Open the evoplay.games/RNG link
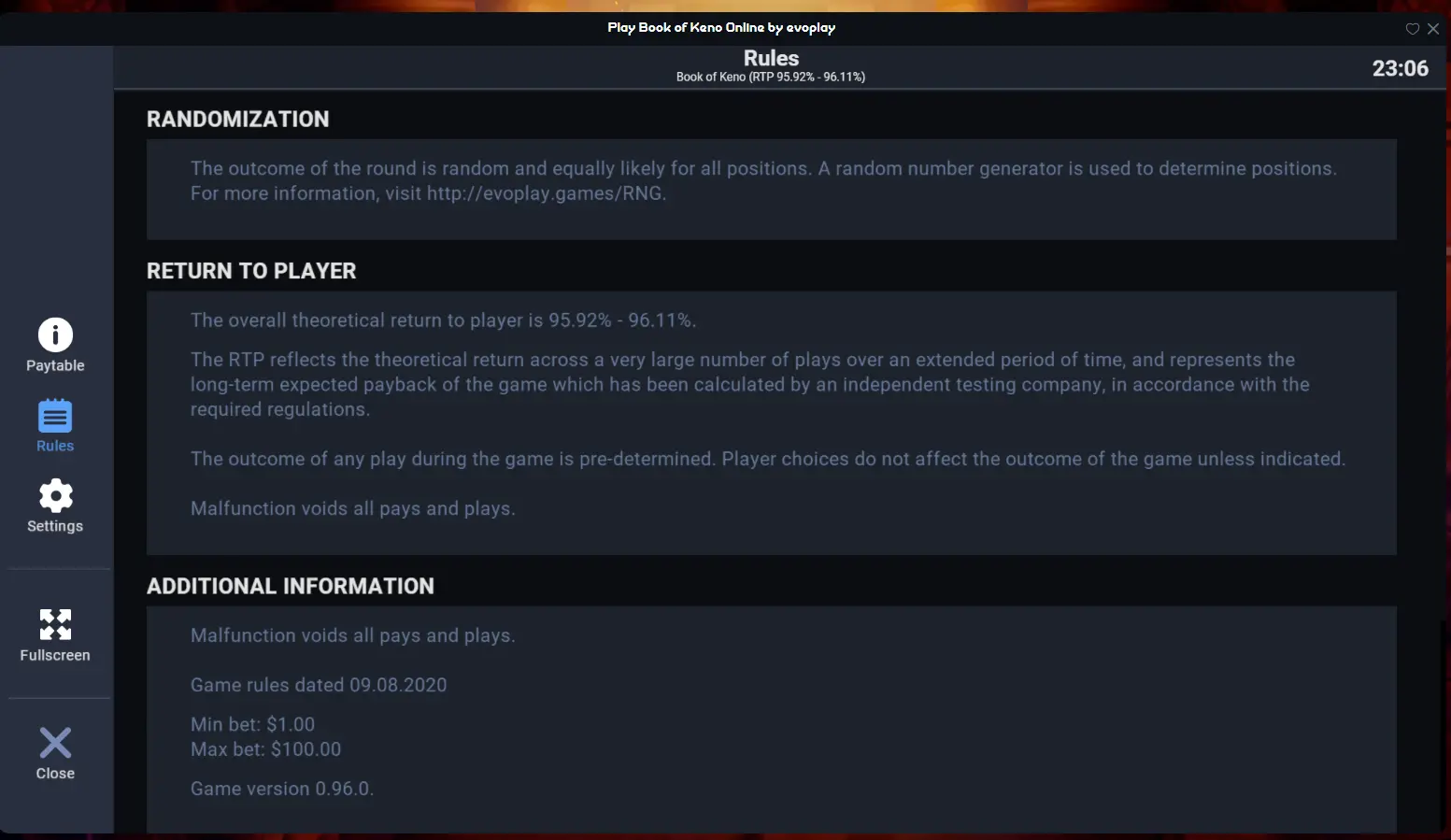 [x=546, y=193]
